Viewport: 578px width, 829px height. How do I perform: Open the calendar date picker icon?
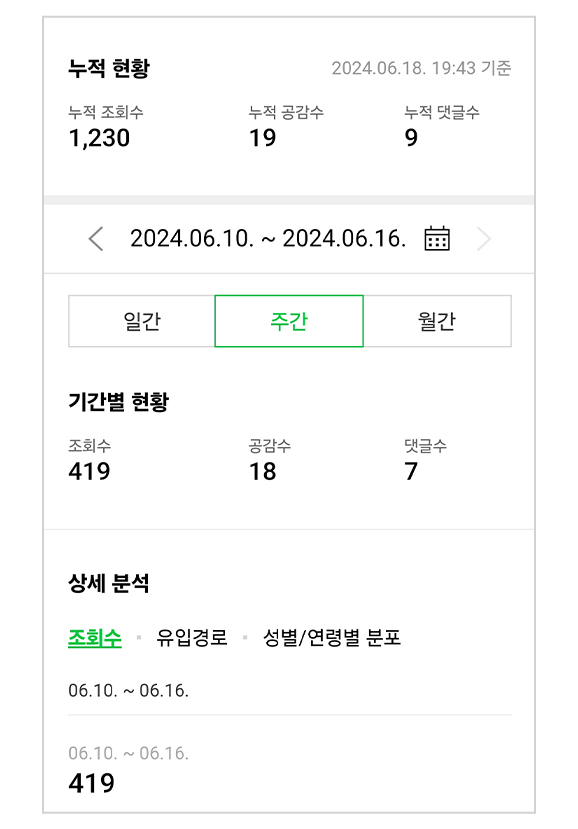coord(437,238)
